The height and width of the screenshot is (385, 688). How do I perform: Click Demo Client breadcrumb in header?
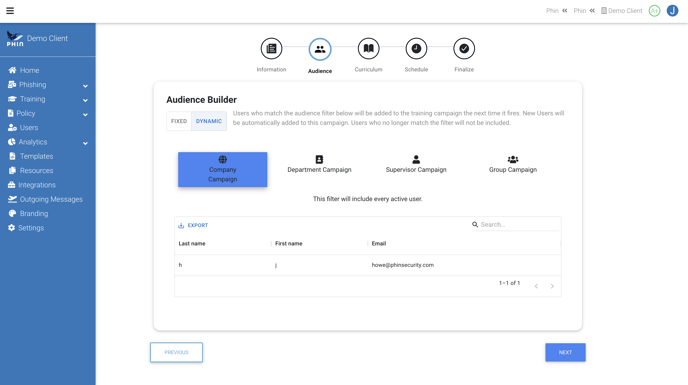pyautogui.click(x=621, y=11)
